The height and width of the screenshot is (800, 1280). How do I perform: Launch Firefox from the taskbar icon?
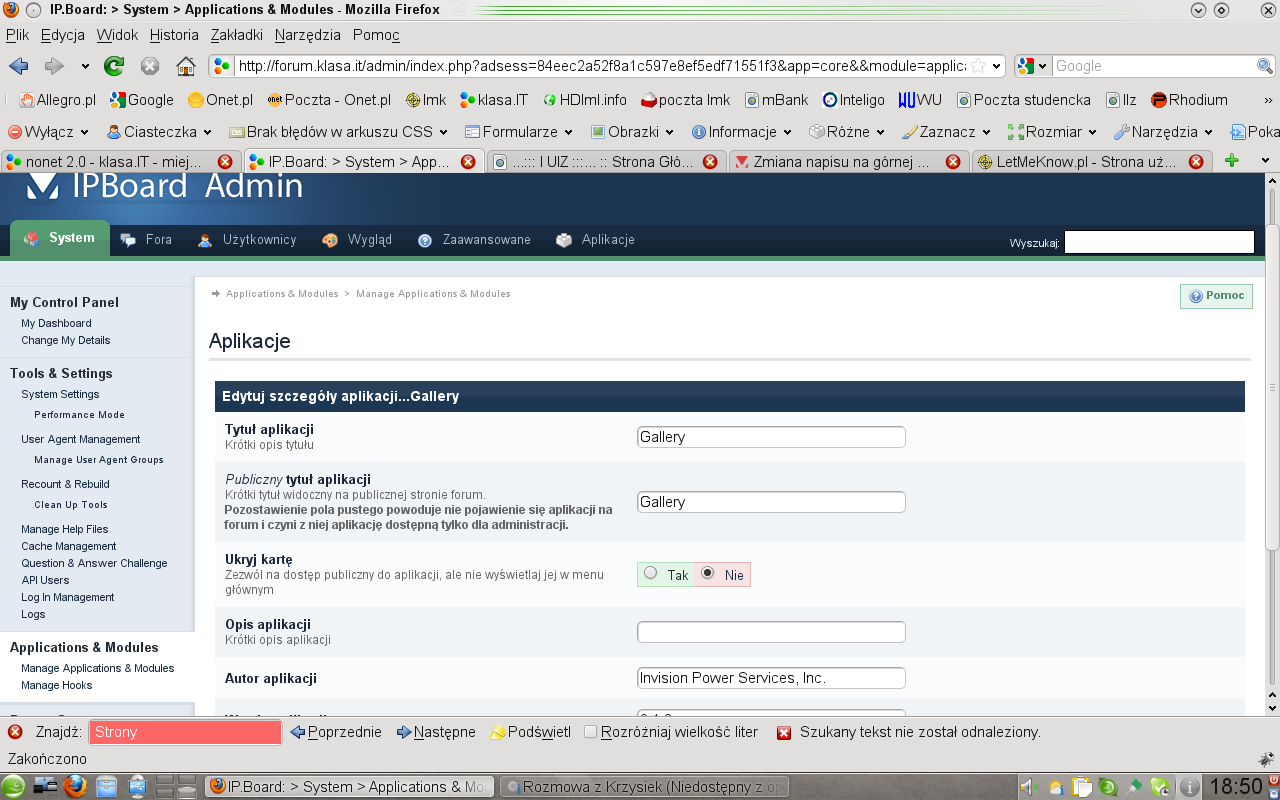75,787
